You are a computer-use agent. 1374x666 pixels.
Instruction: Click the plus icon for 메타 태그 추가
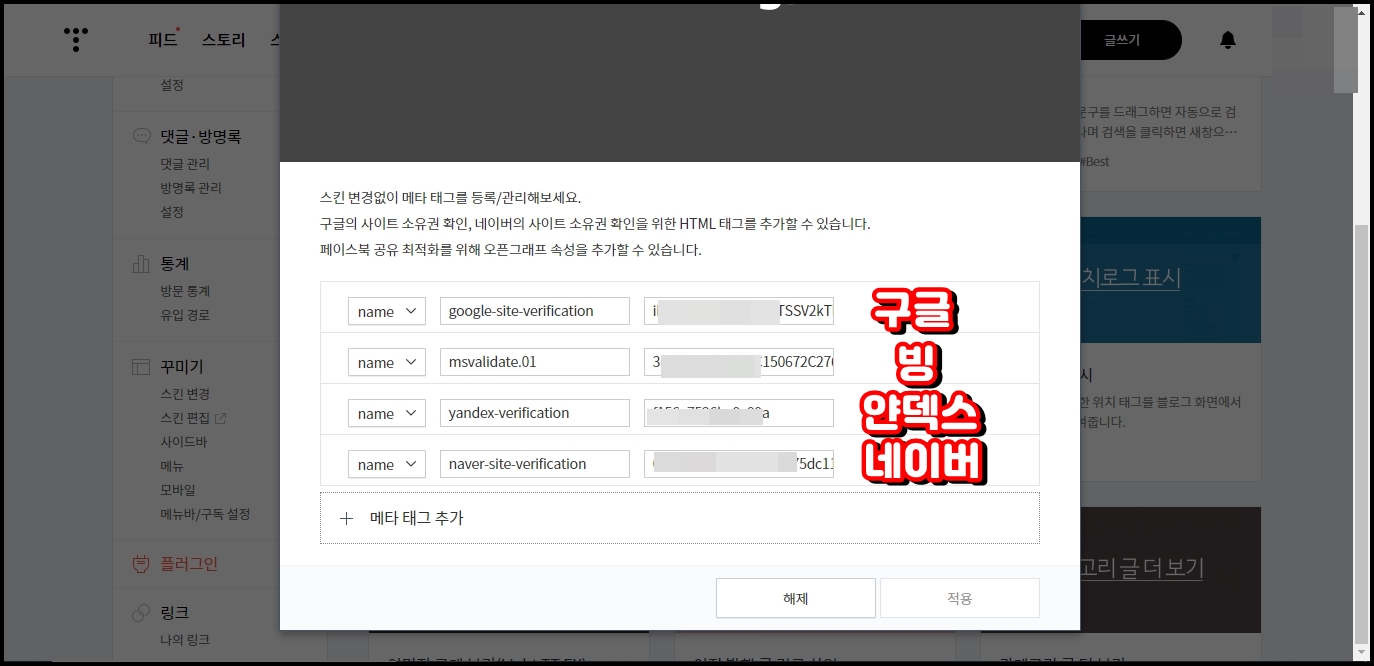click(347, 518)
